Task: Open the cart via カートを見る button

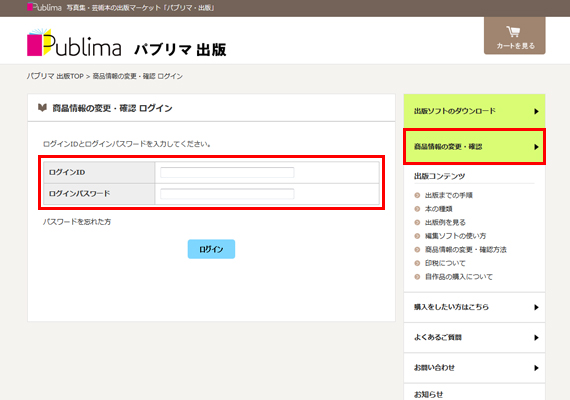Action: (514, 36)
